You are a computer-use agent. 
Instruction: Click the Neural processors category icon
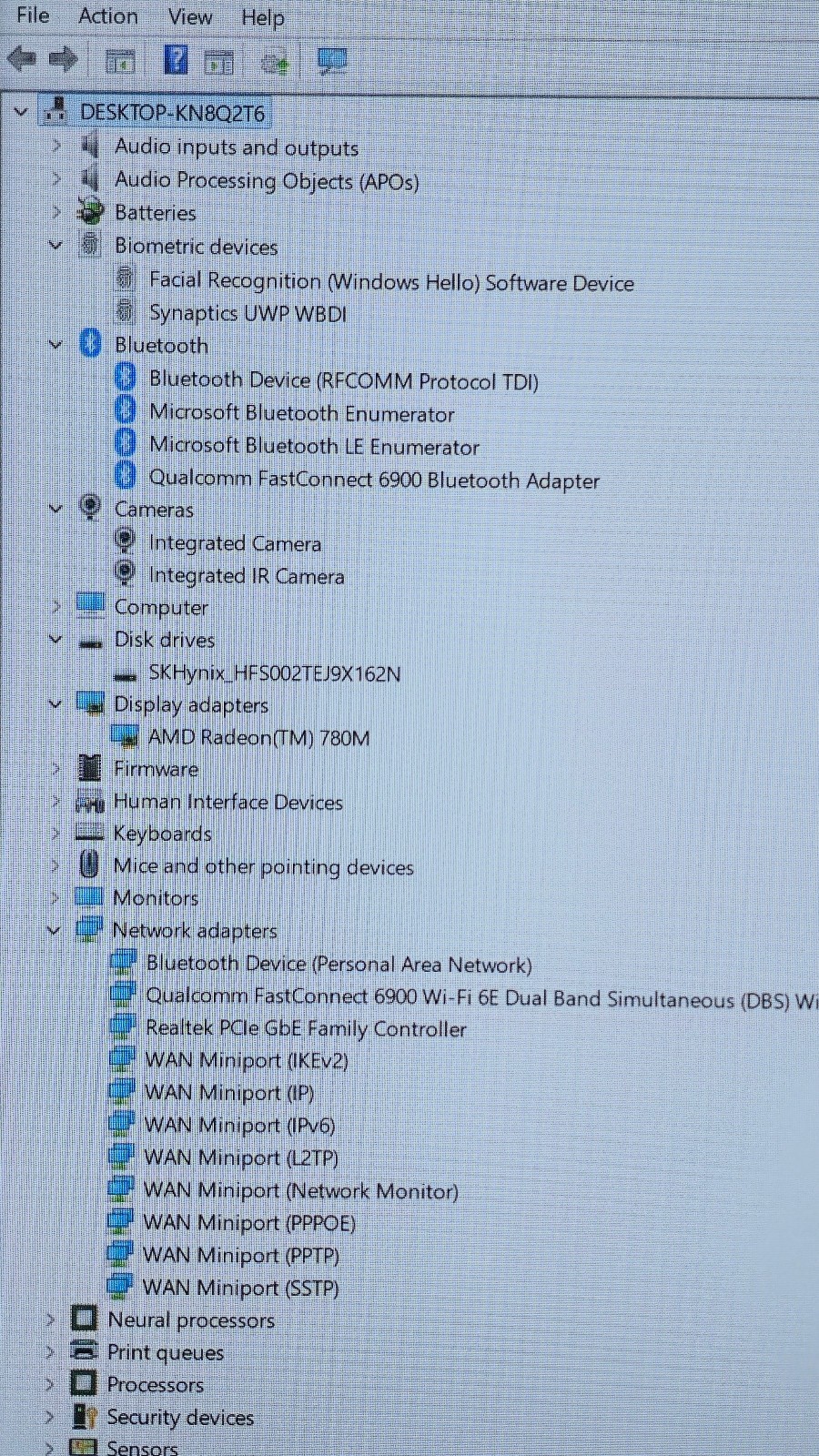point(84,1318)
